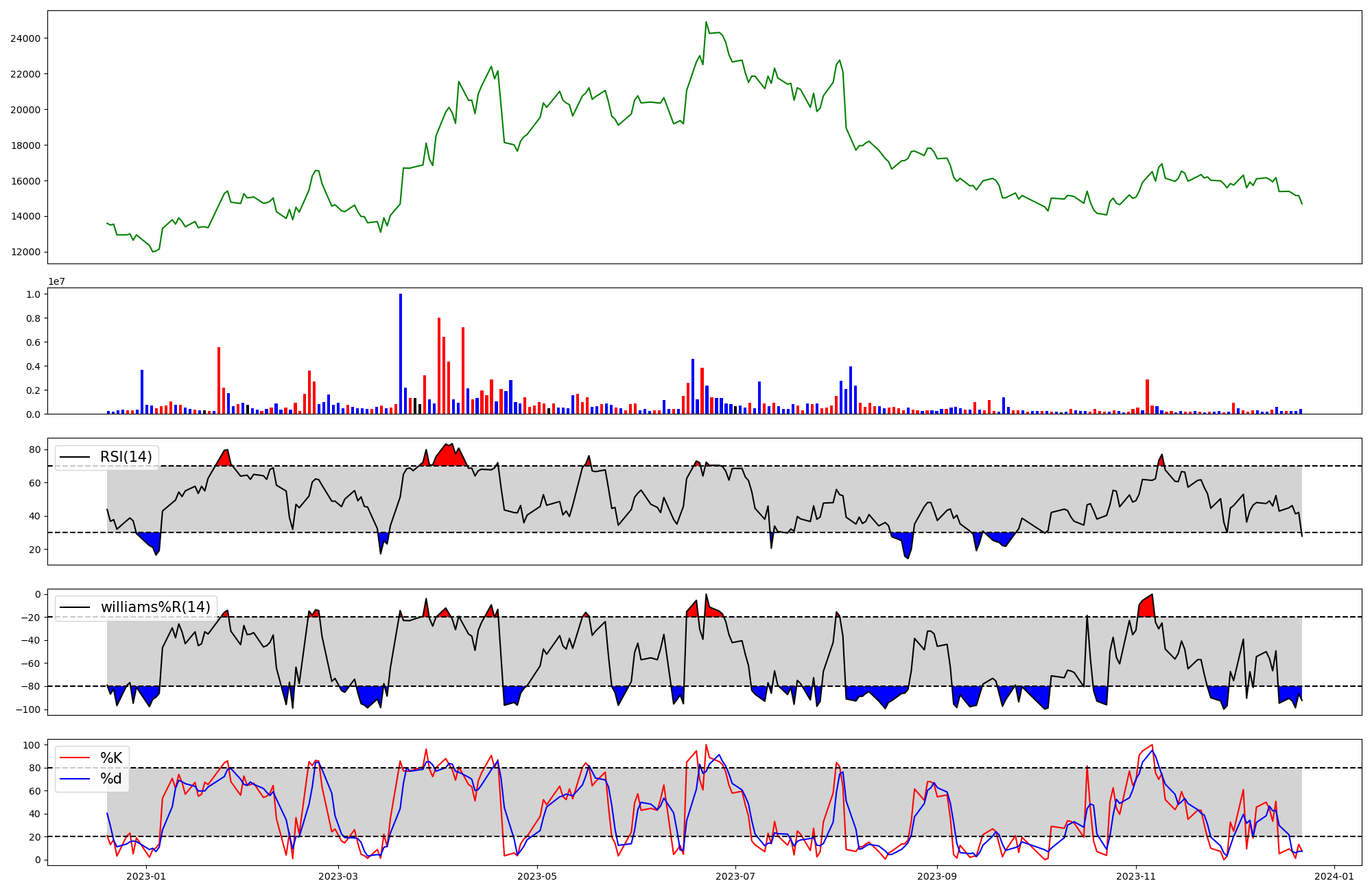Viewport: 1372px width, 892px height.
Task: Click the 1e7 volume scale label
Action: coord(56,281)
